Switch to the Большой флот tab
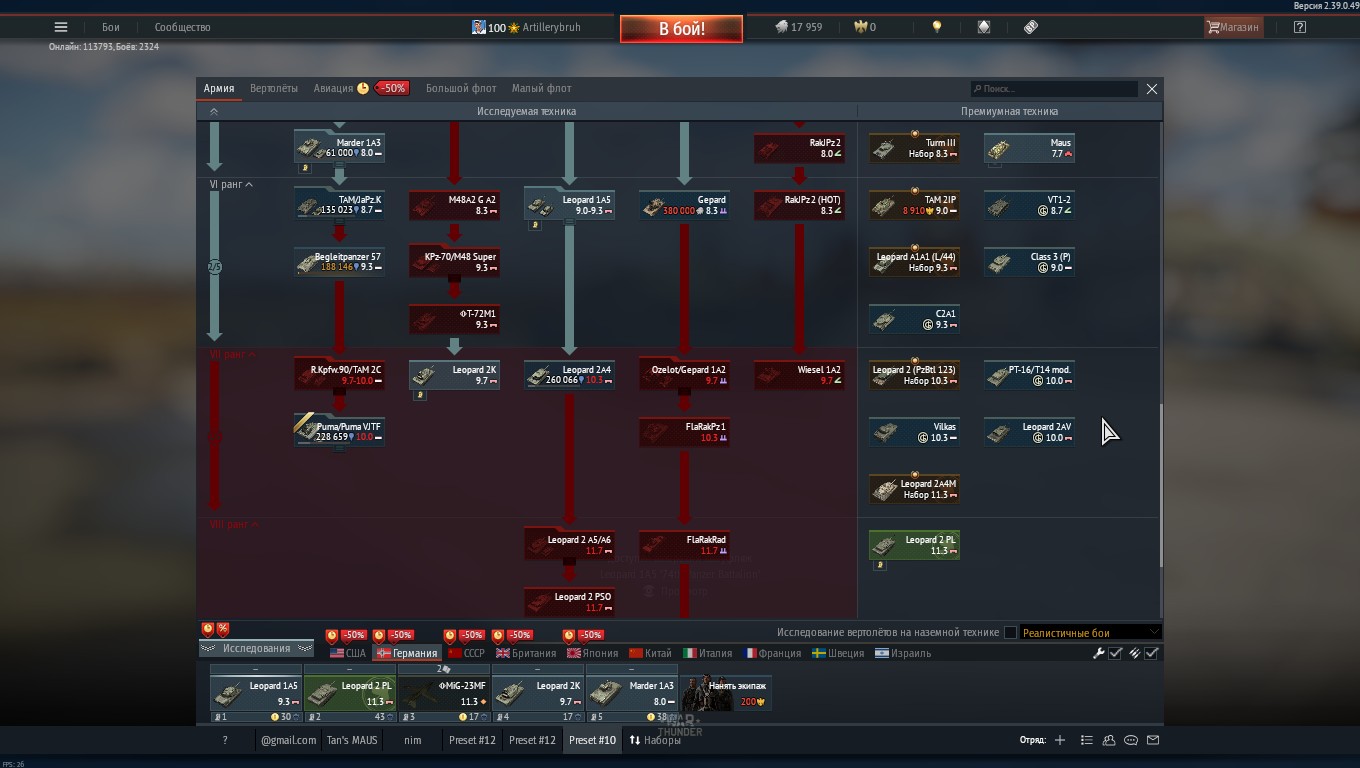 461,88
